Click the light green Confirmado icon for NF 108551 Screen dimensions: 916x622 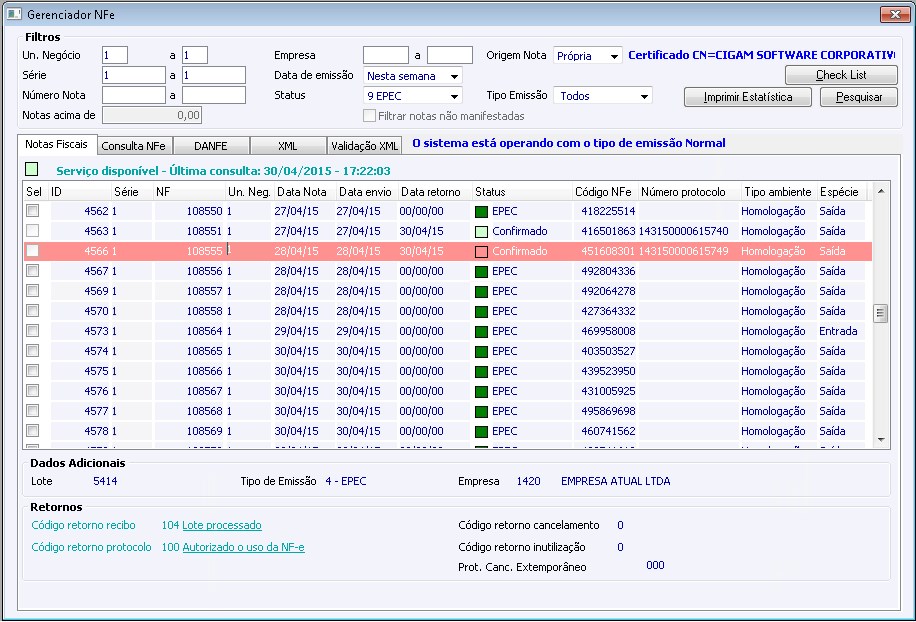[482, 231]
